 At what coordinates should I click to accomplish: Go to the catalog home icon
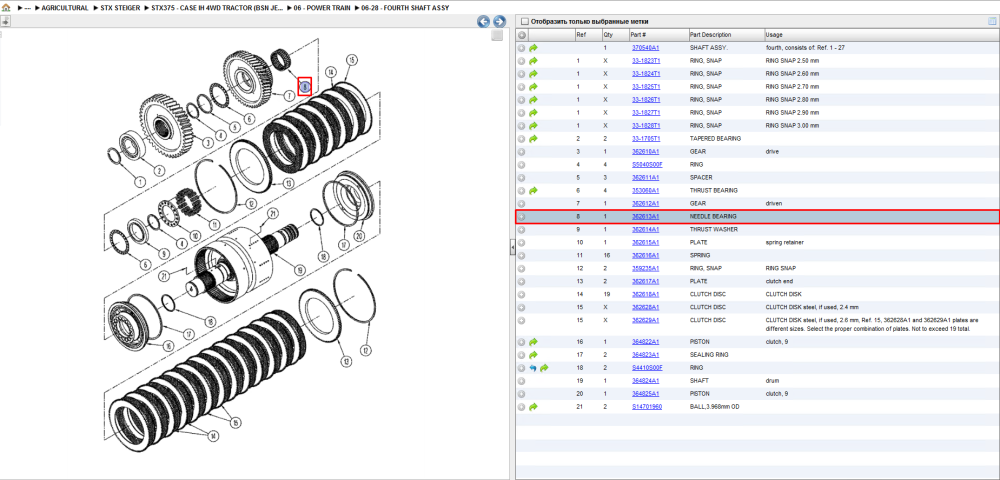pyautogui.click(x=6, y=8)
